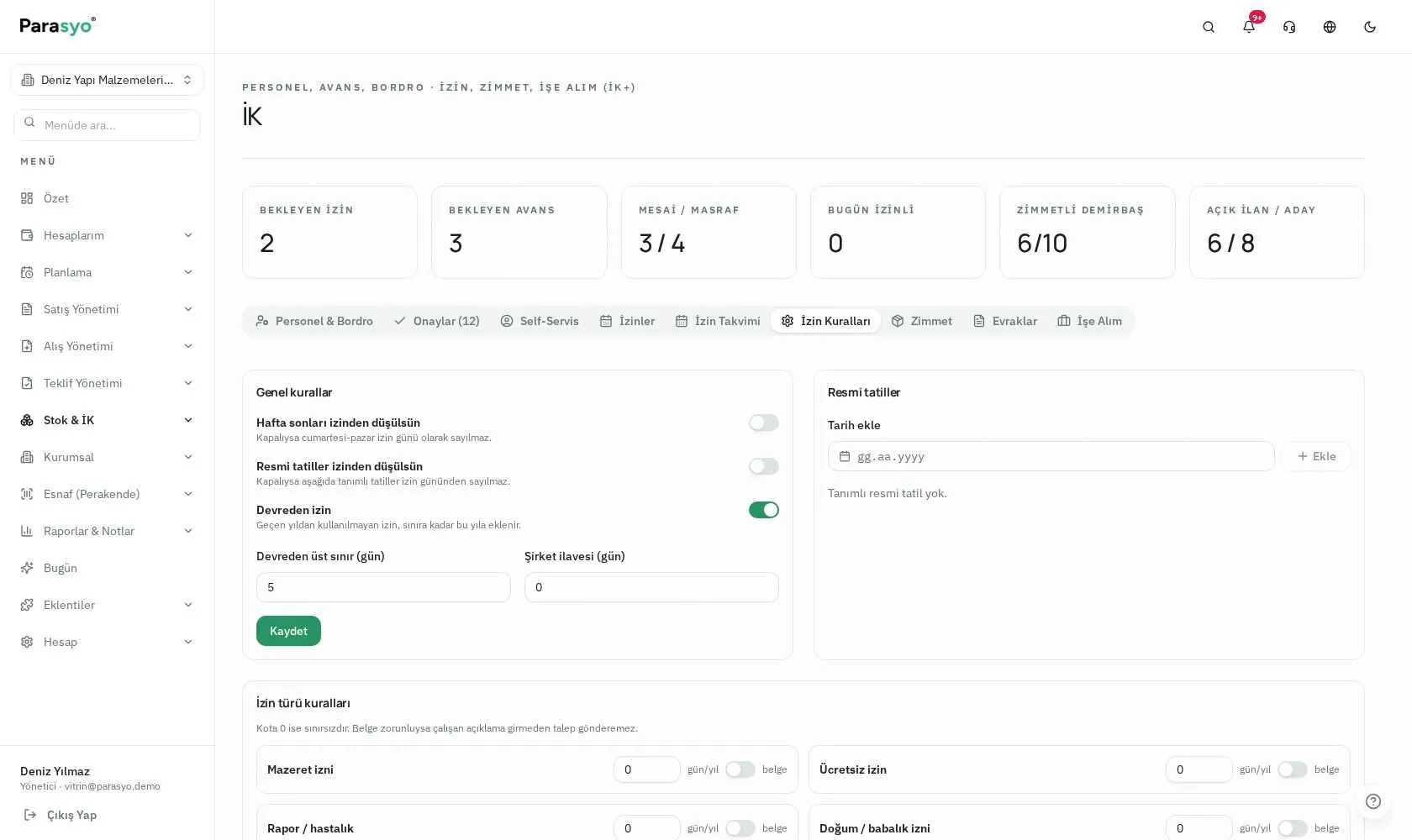
Task: Open the language globe icon
Action: pos(1330,27)
